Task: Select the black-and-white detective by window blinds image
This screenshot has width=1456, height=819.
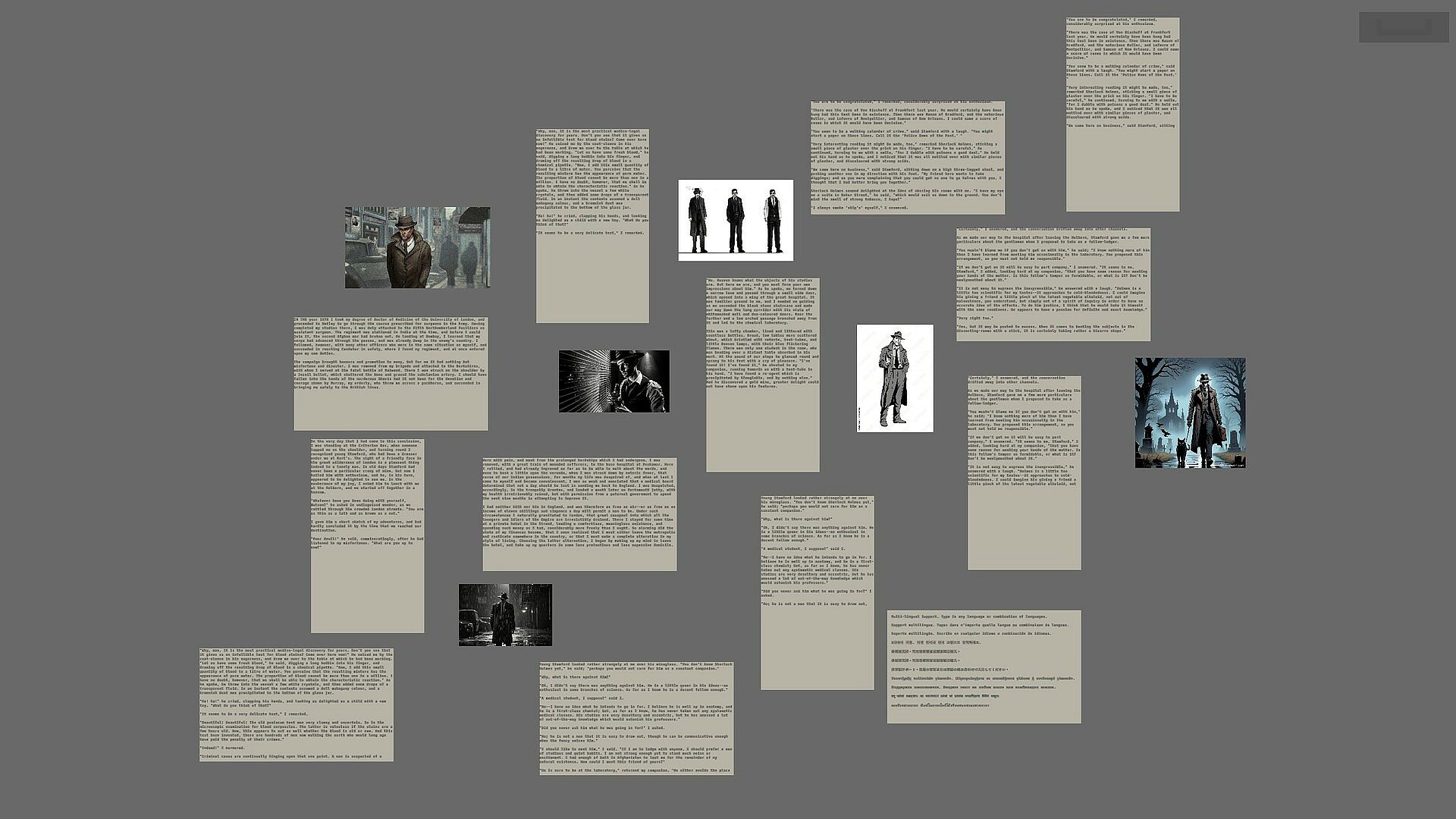Action: coord(613,381)
